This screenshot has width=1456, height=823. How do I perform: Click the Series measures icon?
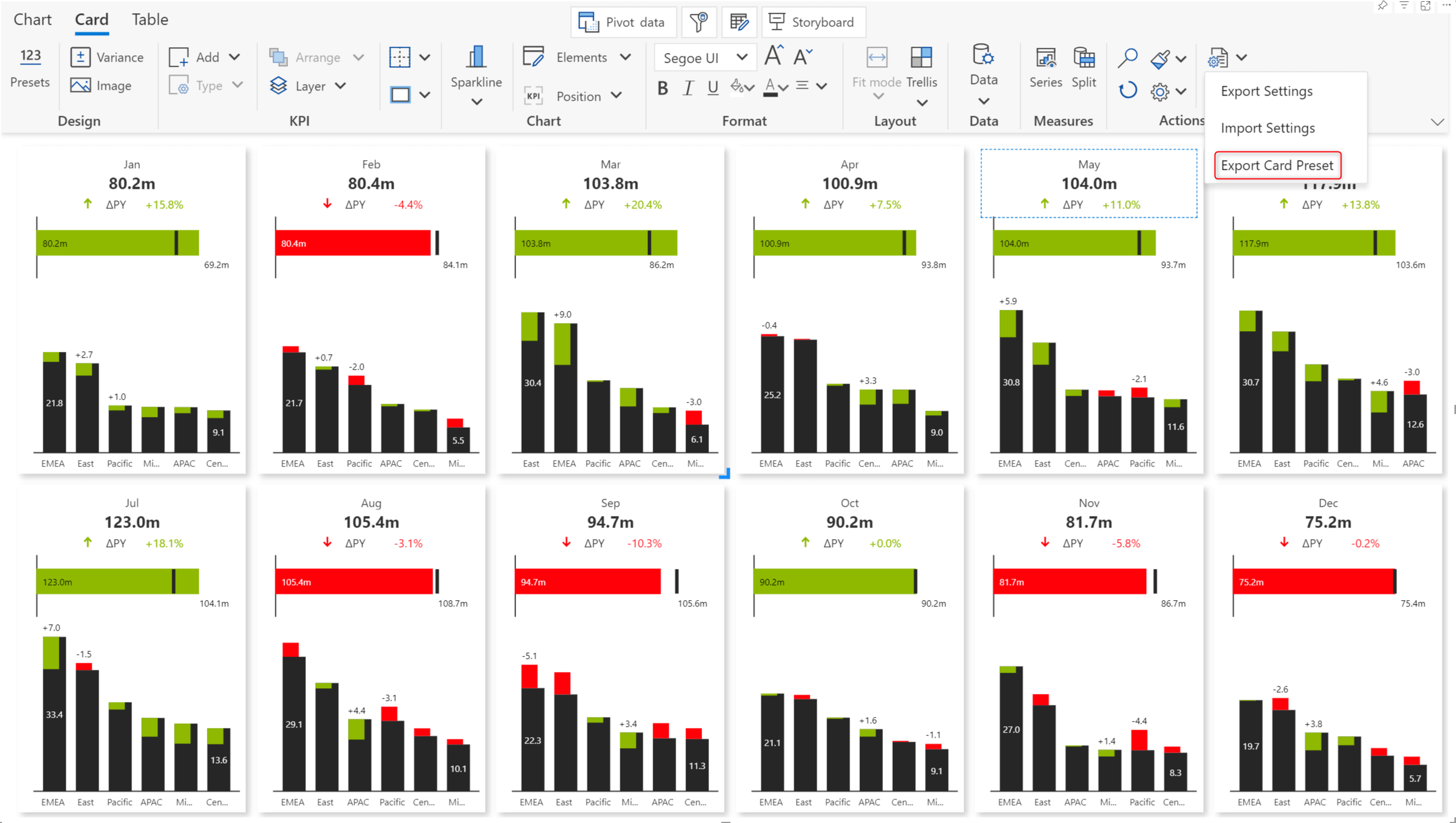pos(1045,58)
